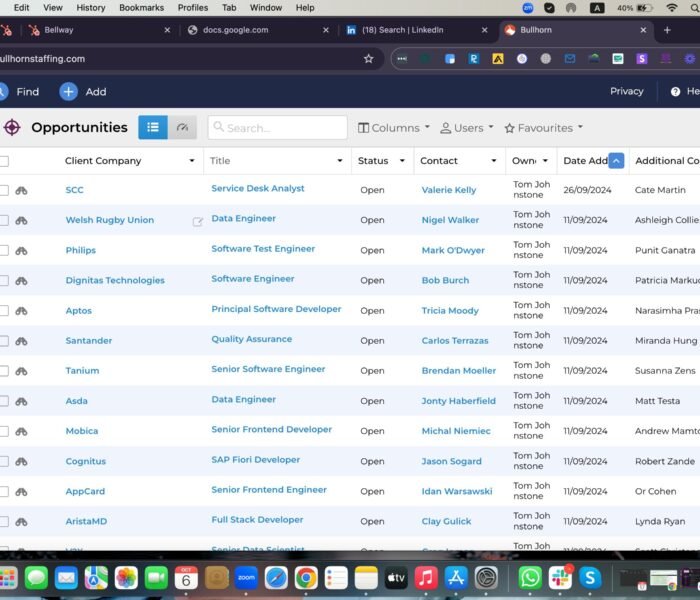Open binoculars preview for Welsh Rugby Union
700x600 pixels.
(21, 221)
